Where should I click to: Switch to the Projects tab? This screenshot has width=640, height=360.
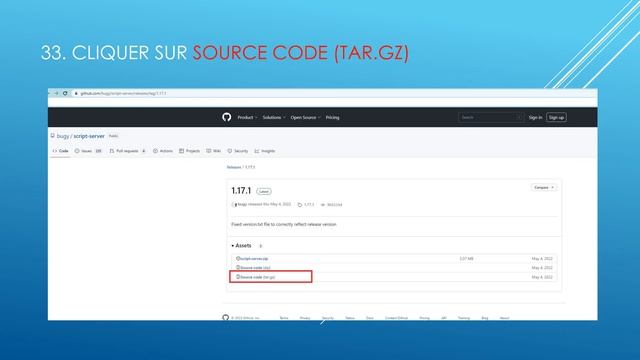pyautogui.click(x=189, y=151)
